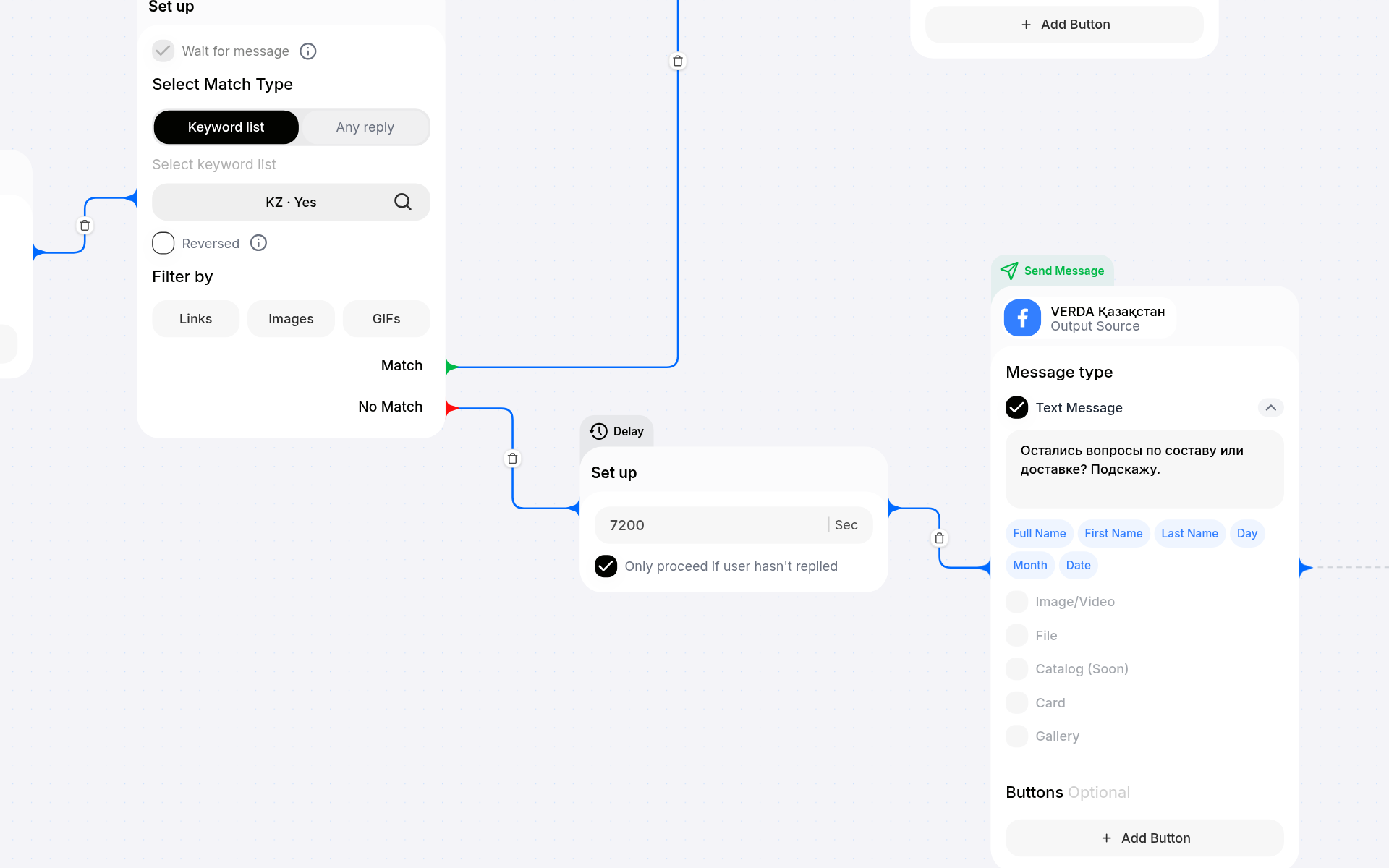Click the green Match output connector

(451, 367)
